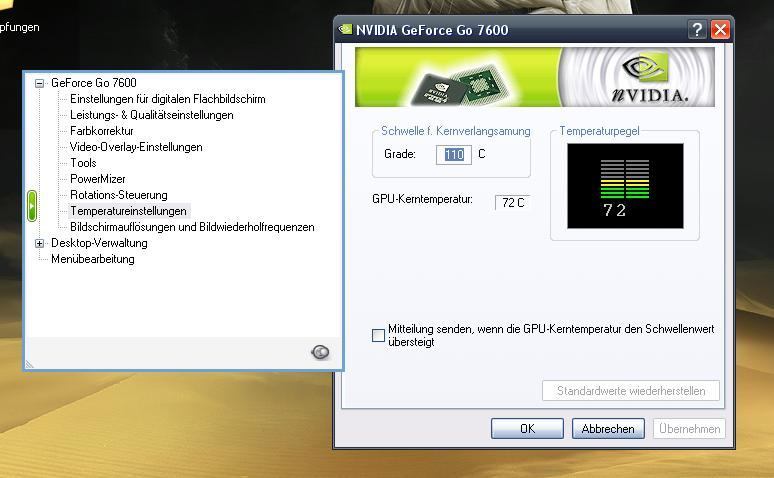Image resolution: width=774 pixels, height=478 pixels.
Task: Click the Übernehmen button
Action: click(690, 429)
